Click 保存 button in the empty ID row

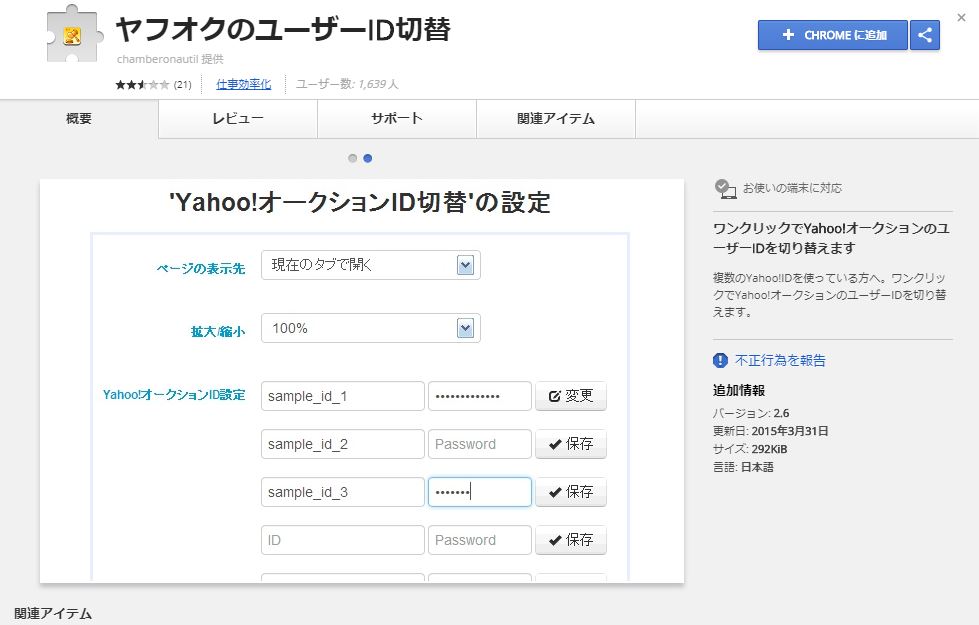click(571, 540)
